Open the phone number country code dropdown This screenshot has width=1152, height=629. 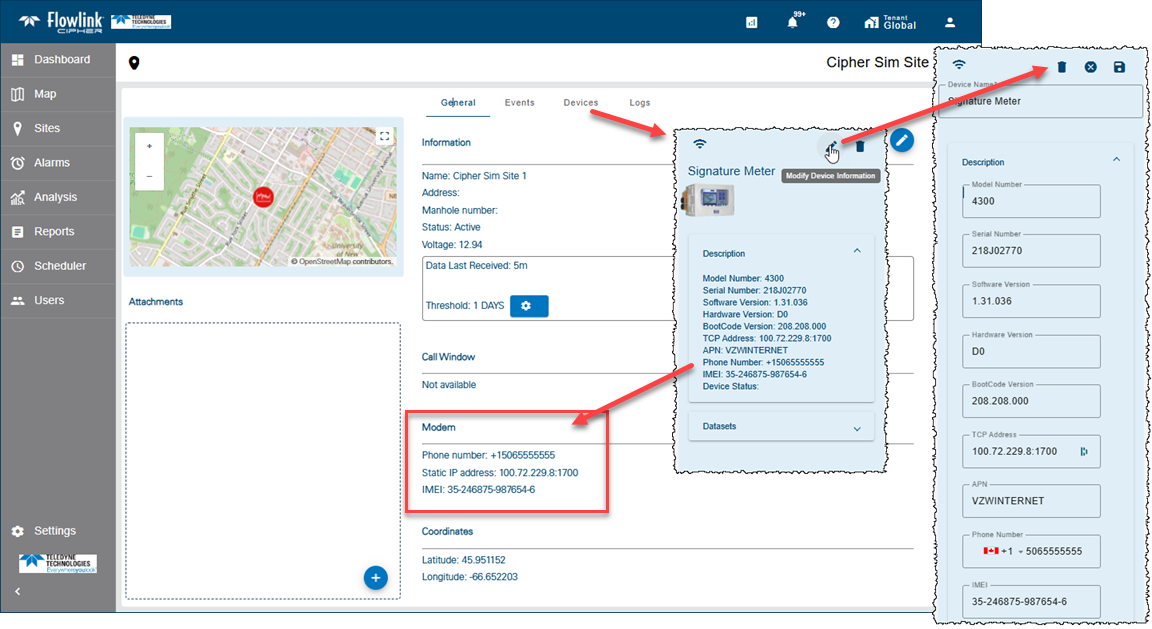click(1021, 551)
